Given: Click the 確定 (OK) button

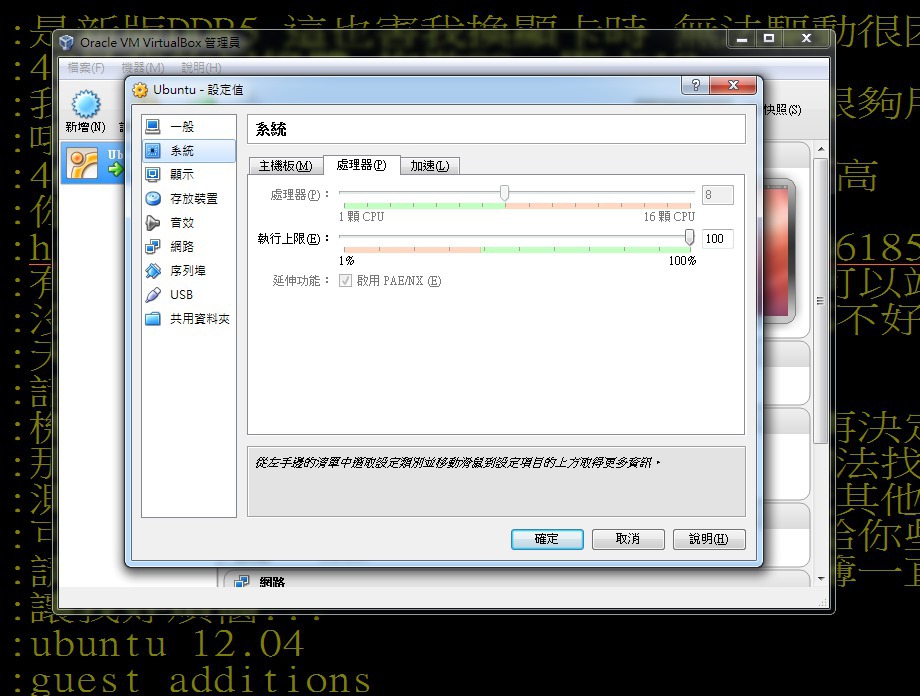Looking at the screenshot, I should click(547, 539).
